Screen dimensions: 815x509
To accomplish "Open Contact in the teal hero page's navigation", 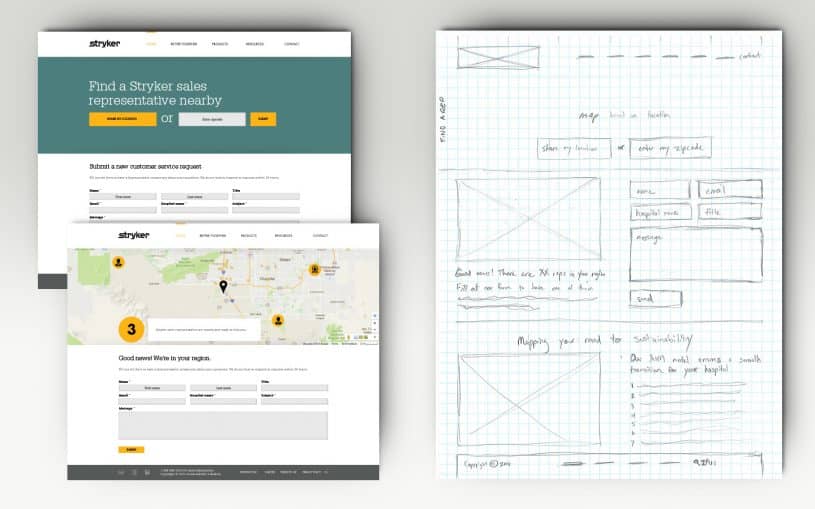I will click(x=291, y=44).
